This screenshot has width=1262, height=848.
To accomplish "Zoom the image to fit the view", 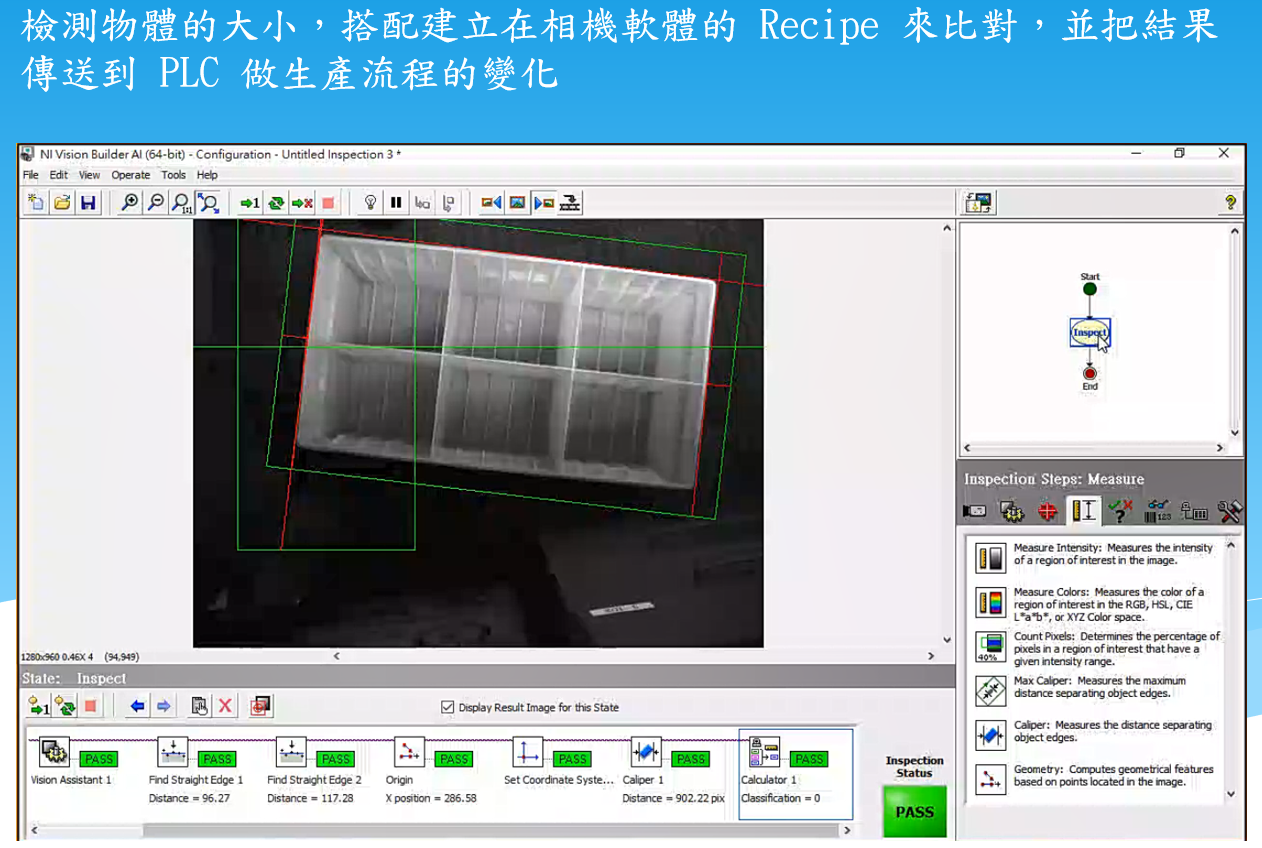I will 208,203.
